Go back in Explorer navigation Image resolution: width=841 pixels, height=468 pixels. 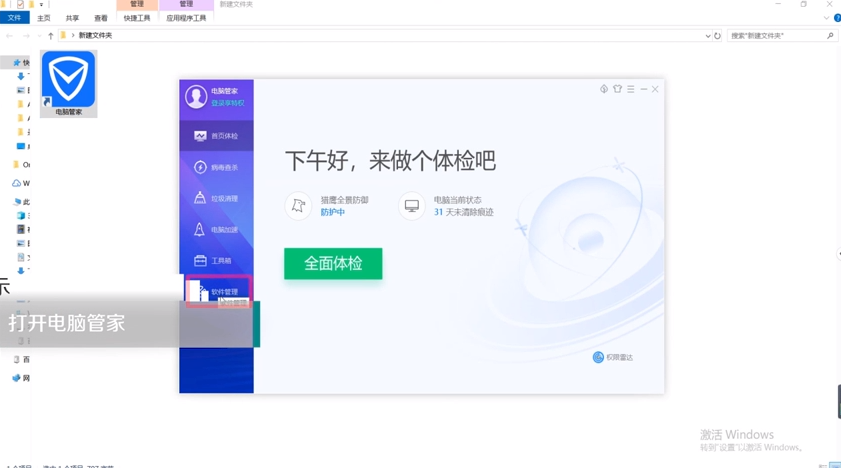click(9, 35)
